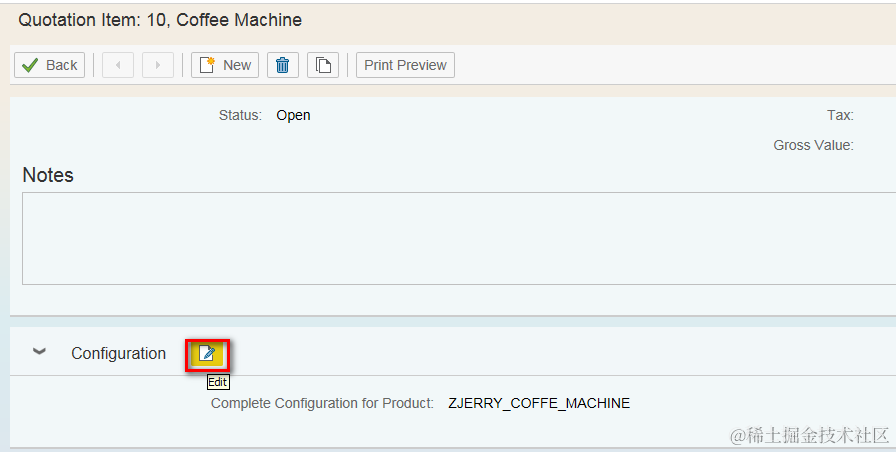The width and height of the screenshot is (896, 452).
Task: Copy item with the duplicate icon
Action: 323,65
